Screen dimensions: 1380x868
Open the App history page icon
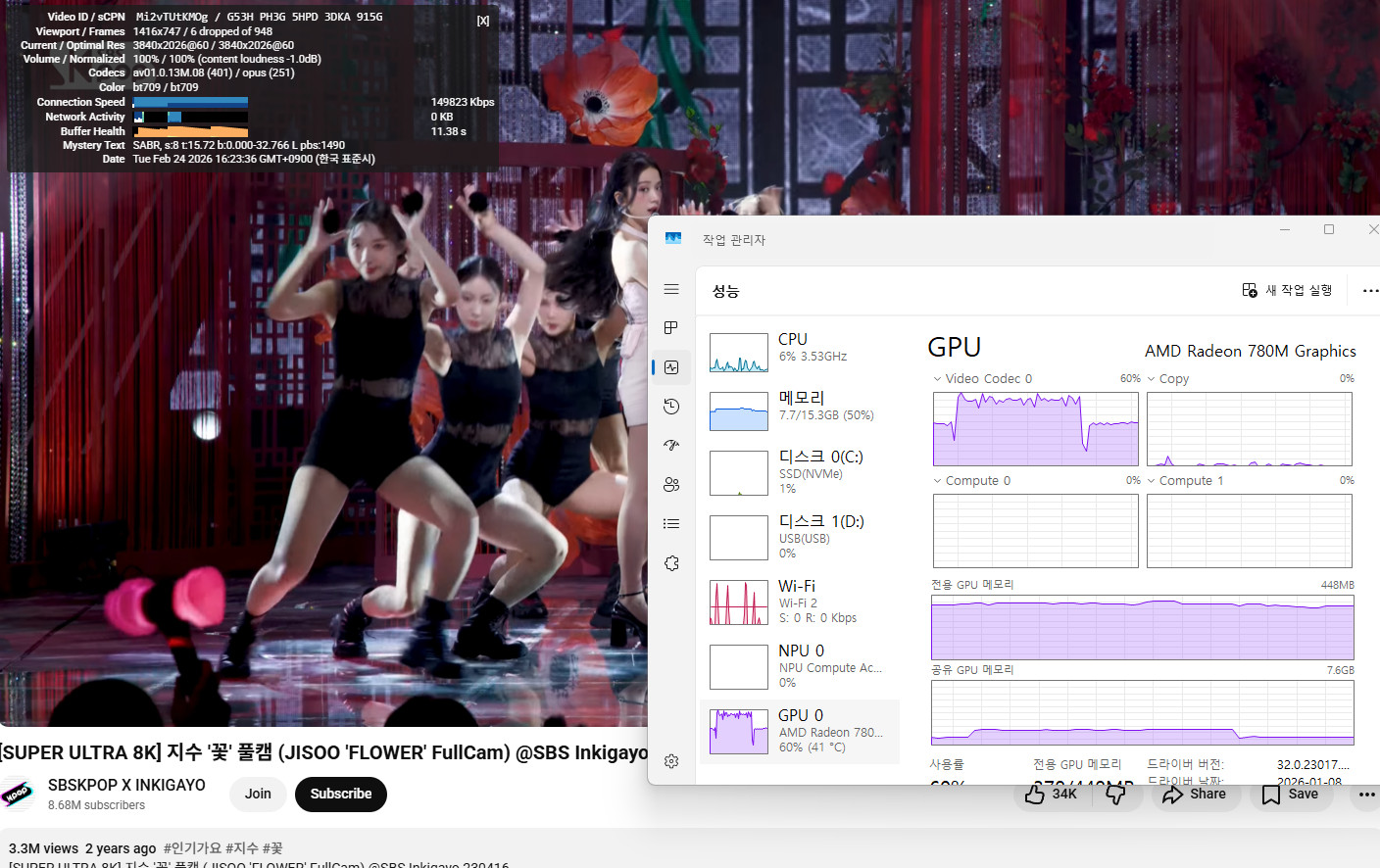671,407
